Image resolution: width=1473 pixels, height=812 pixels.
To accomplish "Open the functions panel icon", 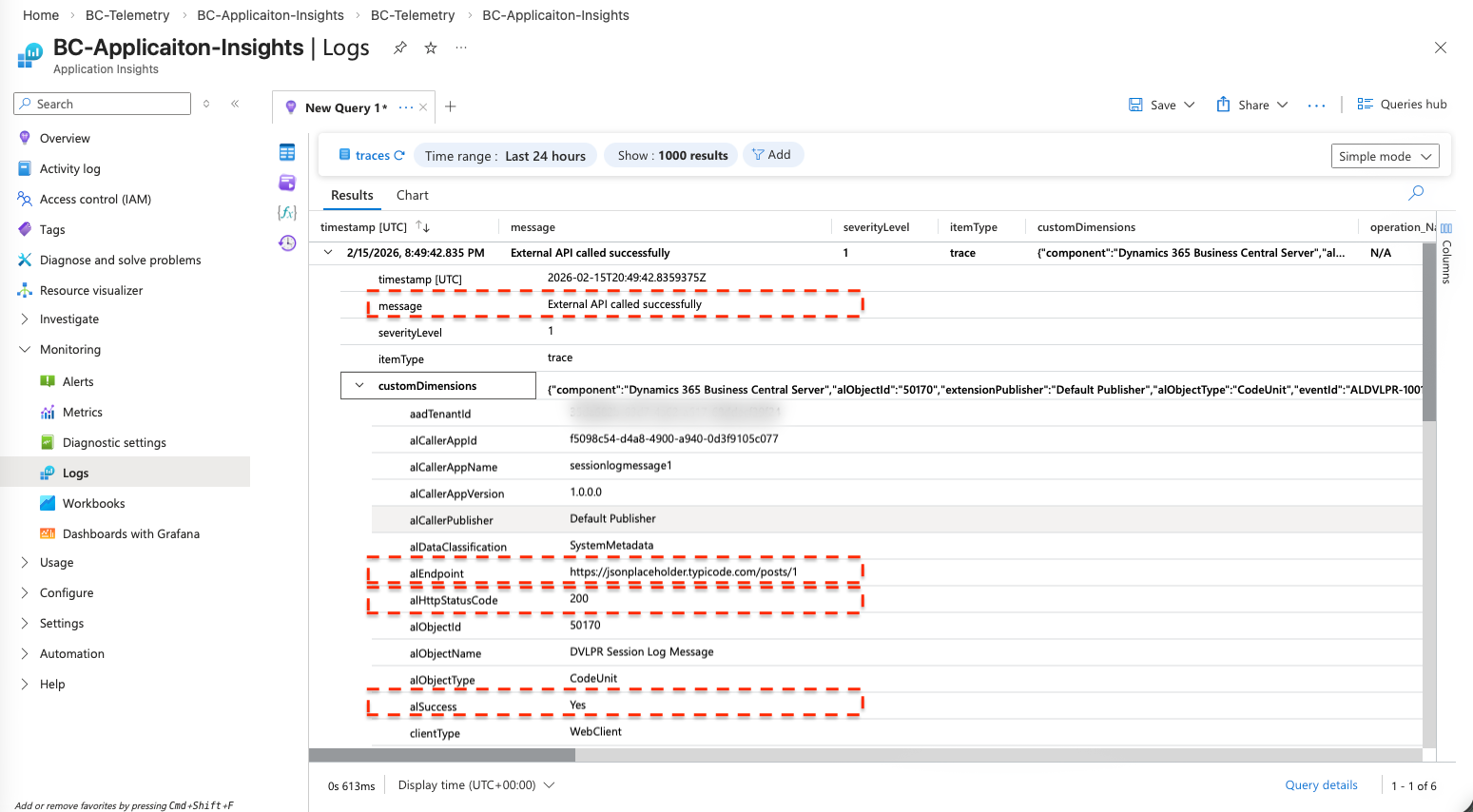I will (287, 212).
